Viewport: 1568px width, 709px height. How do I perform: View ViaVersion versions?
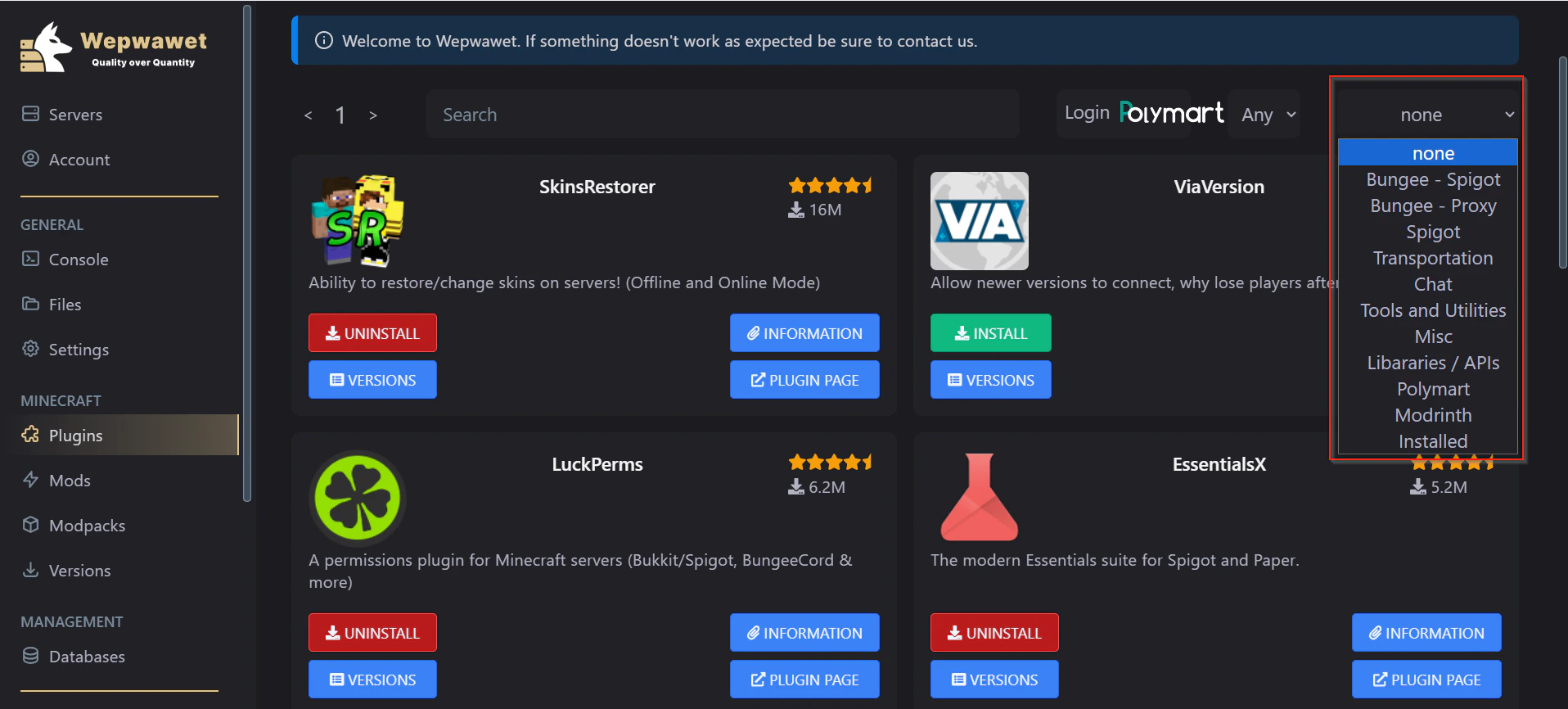[991, 380]
